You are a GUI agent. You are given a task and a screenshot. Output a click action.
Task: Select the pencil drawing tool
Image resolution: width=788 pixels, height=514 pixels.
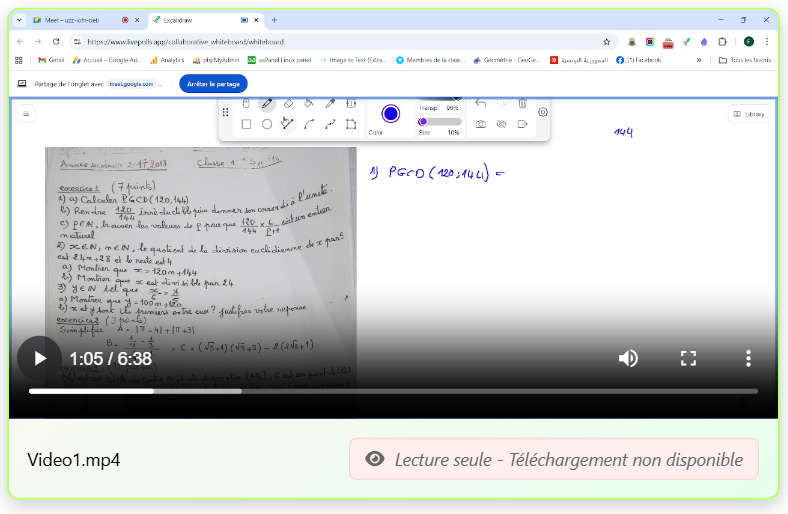tap(267, 104)
